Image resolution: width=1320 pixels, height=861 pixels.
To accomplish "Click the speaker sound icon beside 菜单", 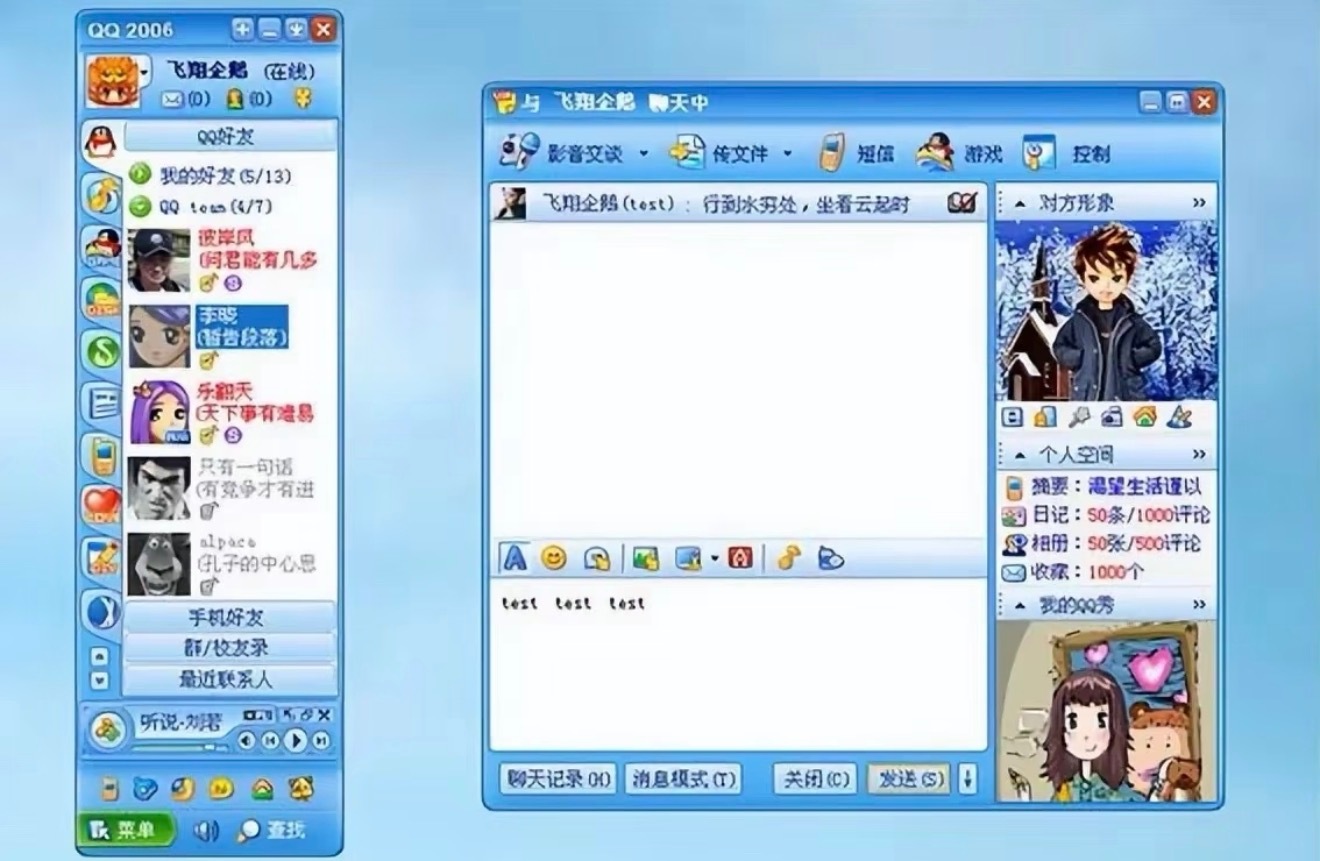I will click(x=207, y=830).
